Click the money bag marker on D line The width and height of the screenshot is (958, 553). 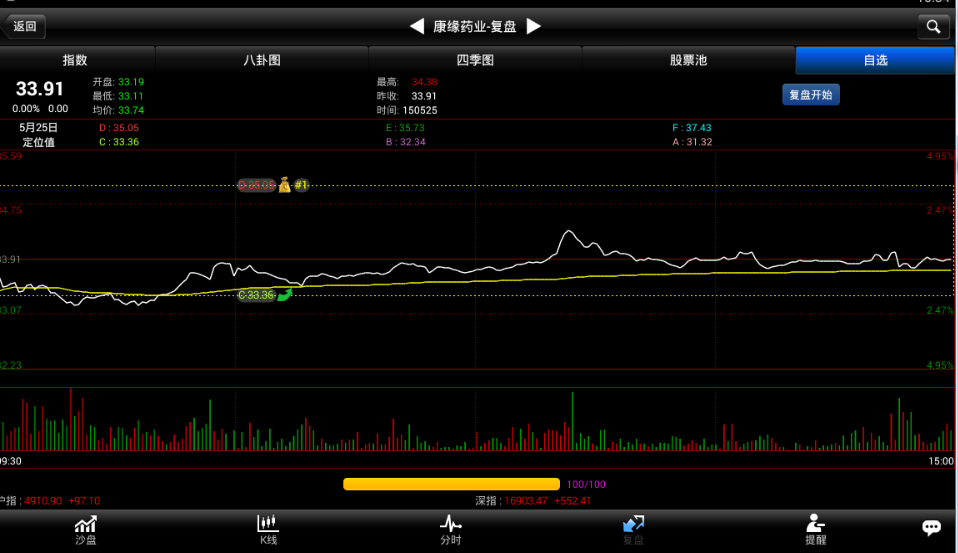(285, 185)
